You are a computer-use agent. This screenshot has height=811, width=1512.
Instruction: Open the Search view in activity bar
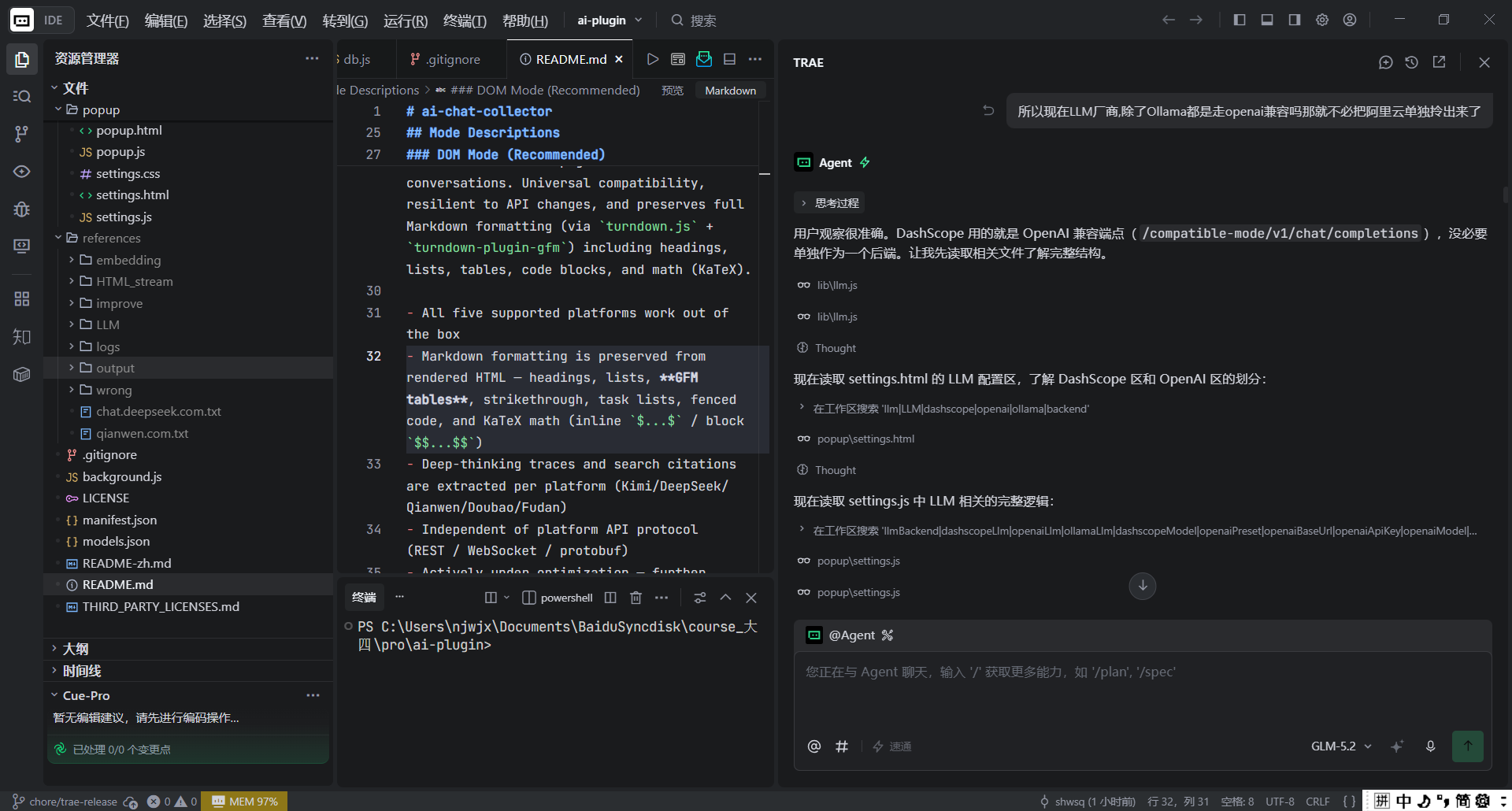22,96
